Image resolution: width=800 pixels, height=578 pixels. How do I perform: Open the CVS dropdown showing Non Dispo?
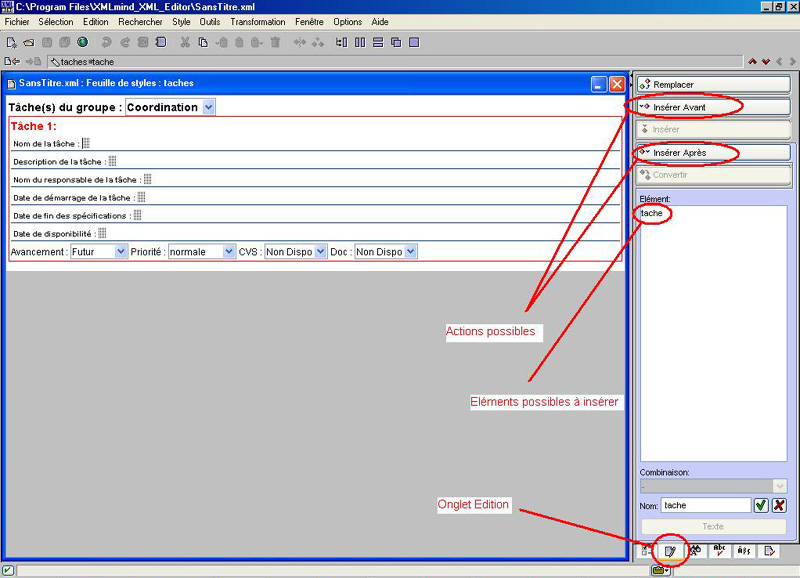click(320, 252)
